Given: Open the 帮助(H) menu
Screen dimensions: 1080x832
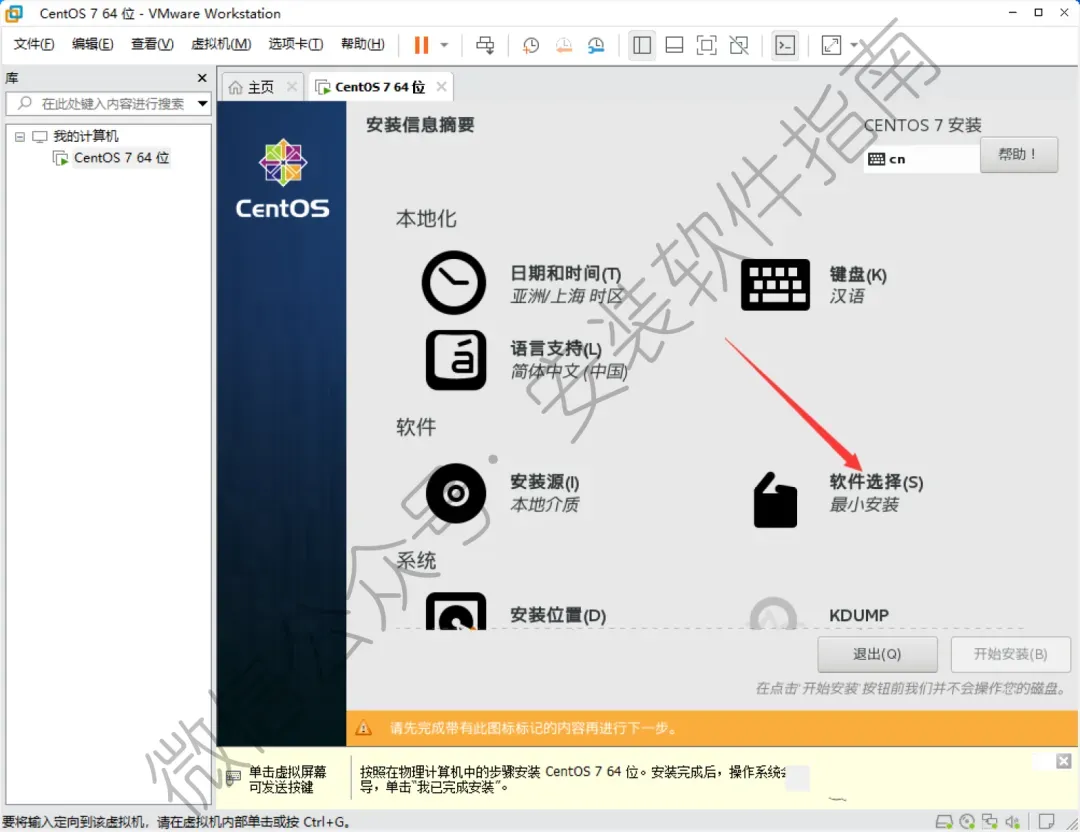Looking at the screenshot, I should click(362, 44).
